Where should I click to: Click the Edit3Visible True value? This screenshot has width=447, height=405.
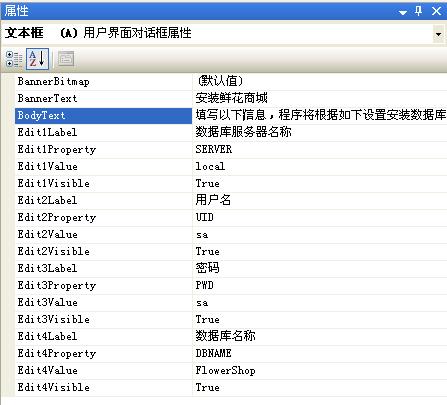(x=320, y=319)
